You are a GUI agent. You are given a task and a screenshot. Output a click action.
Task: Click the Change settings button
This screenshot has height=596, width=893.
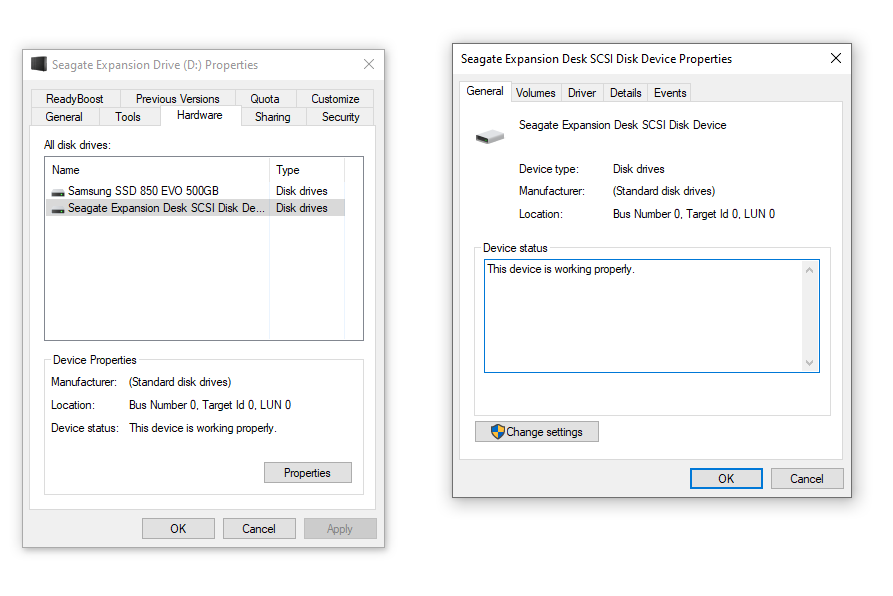click(536, 431)
